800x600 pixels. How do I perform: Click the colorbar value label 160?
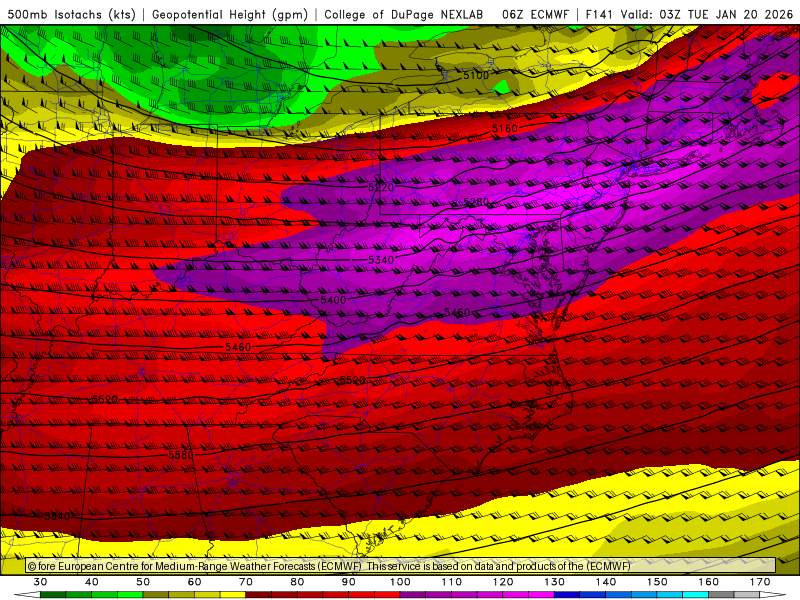click(709, 582)
